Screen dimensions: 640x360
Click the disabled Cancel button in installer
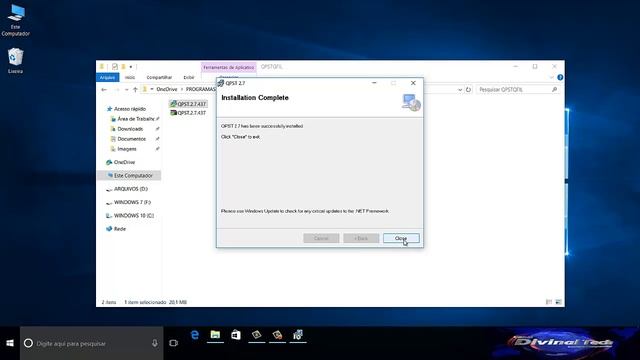(x=321, y=238)
